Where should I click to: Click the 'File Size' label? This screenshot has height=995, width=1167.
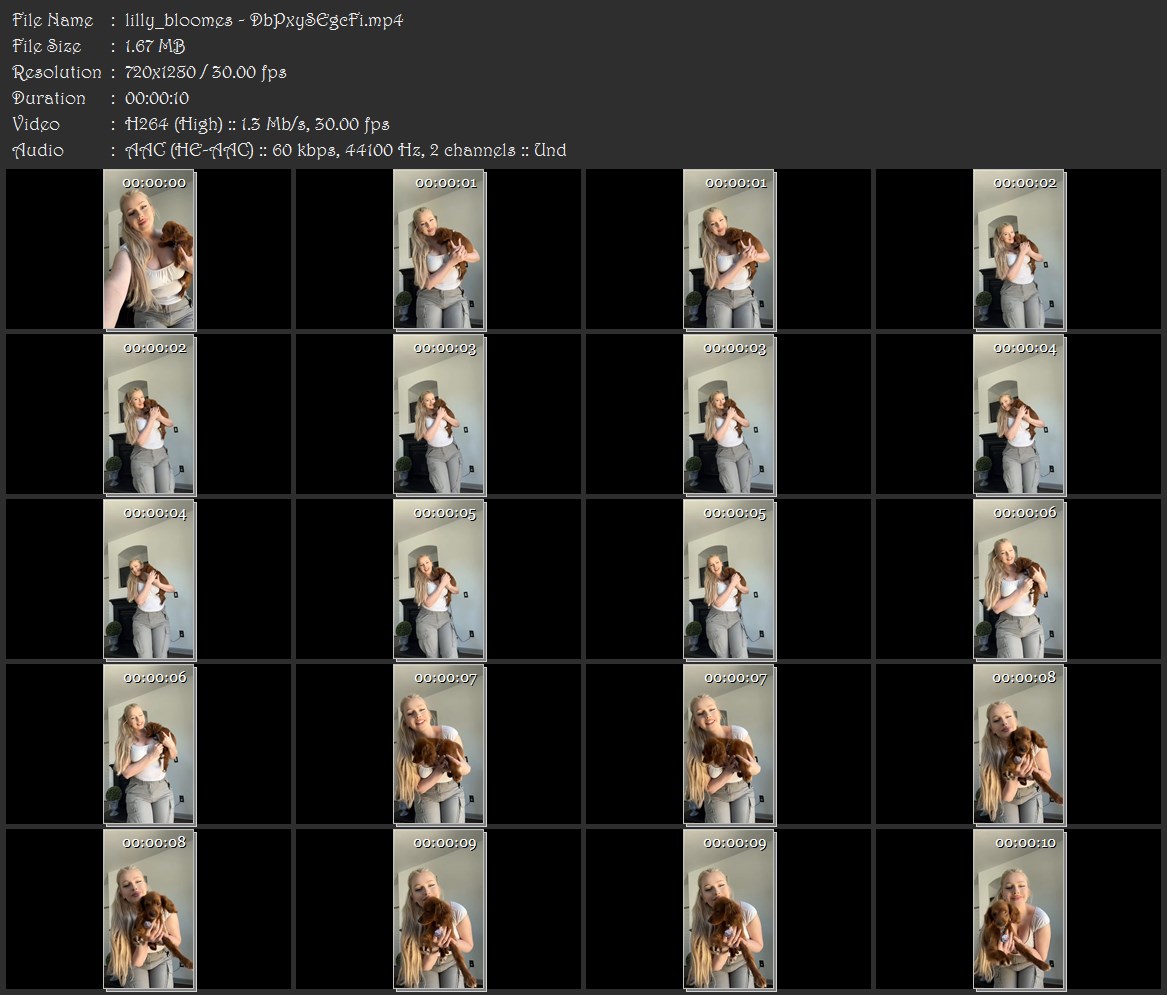point(47,46)
